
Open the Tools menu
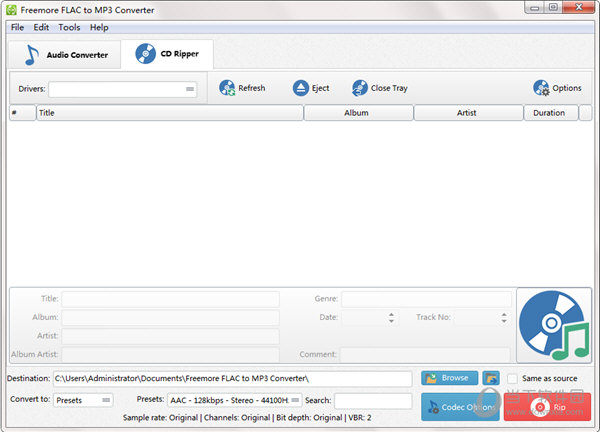pyautogui.click(x=69, y=28)
